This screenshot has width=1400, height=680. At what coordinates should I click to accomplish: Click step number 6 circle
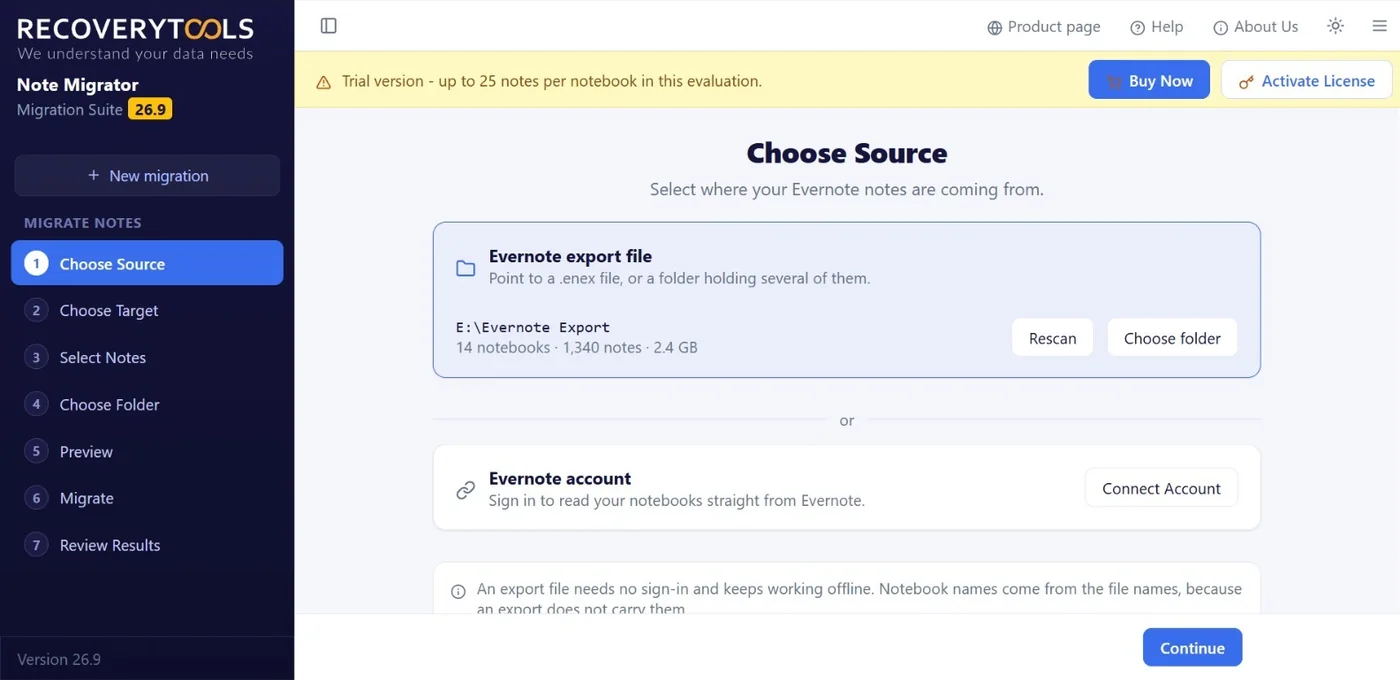(36, 498)
